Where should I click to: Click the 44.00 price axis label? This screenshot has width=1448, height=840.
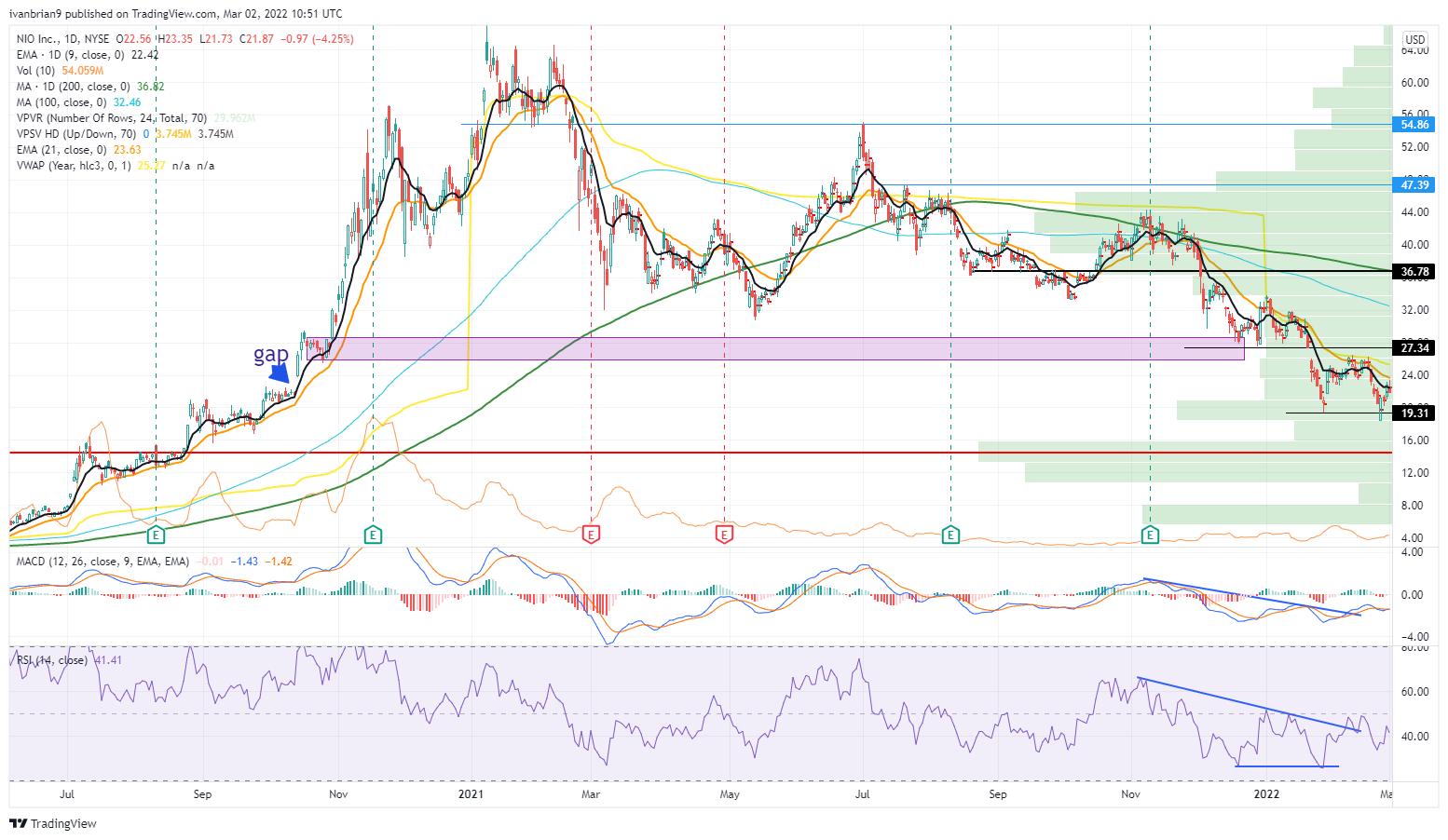[x=1414, y=212]
